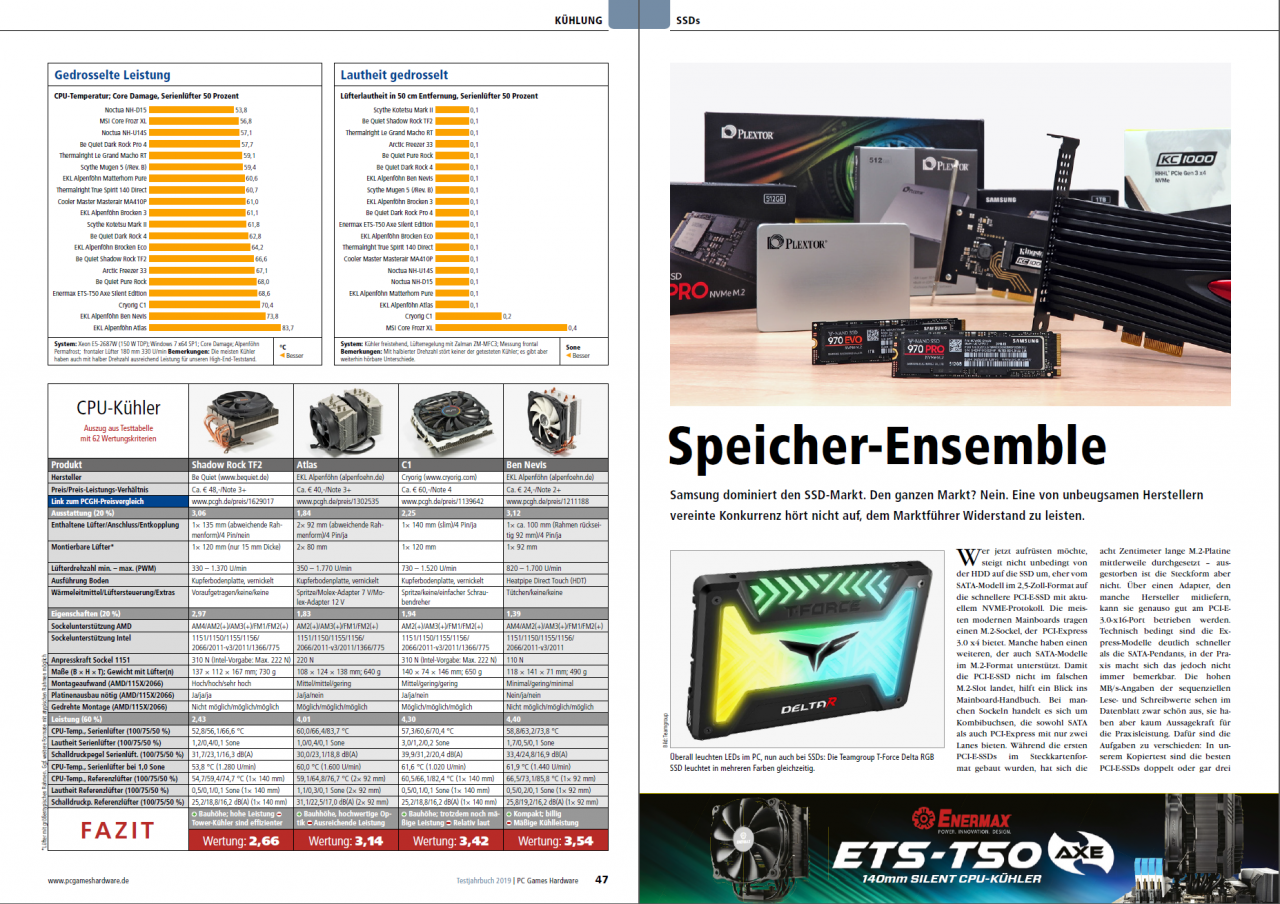Click the 'Ben Nevis' column header
The height and width of the screenshot is (904, 1280).
pos(527,464)
